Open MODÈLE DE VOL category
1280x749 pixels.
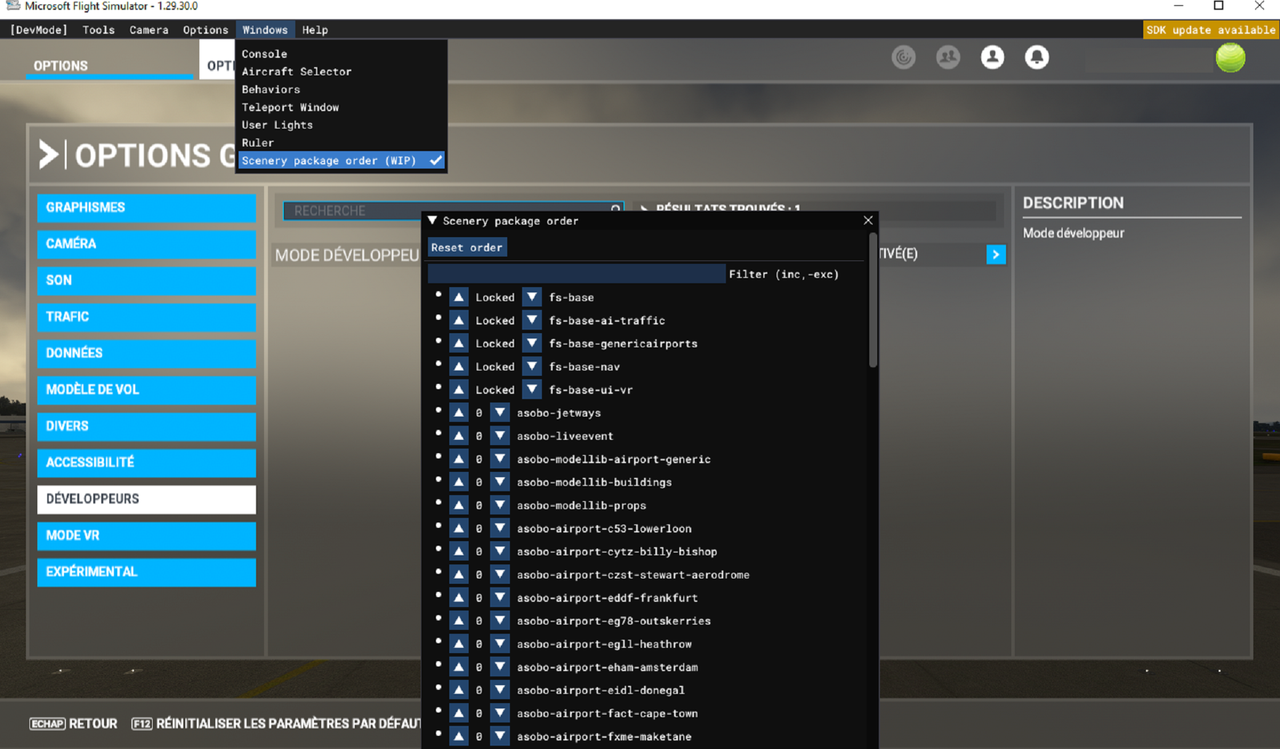click(147, 390)
